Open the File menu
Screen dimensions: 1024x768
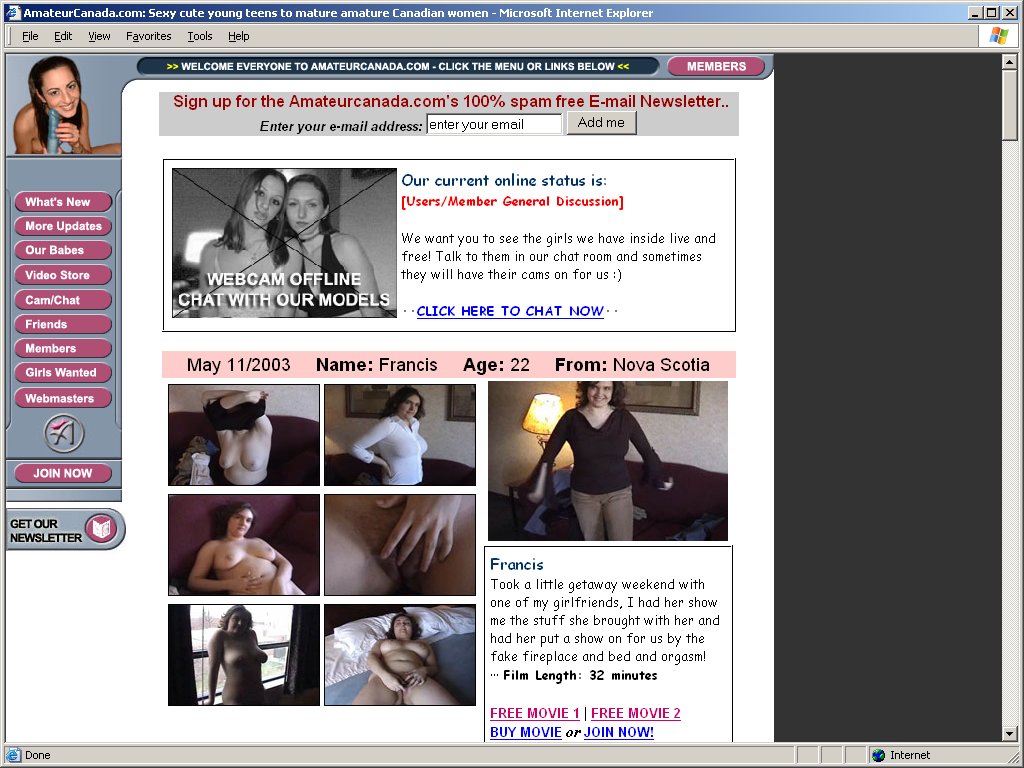point(30,36)
